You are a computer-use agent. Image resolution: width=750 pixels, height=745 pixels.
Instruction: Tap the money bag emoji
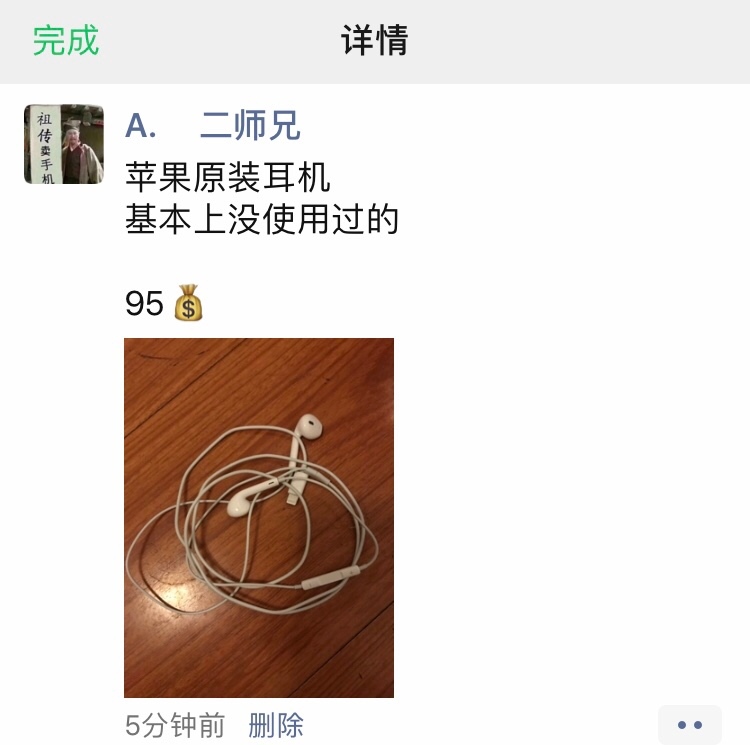(188, 303)
